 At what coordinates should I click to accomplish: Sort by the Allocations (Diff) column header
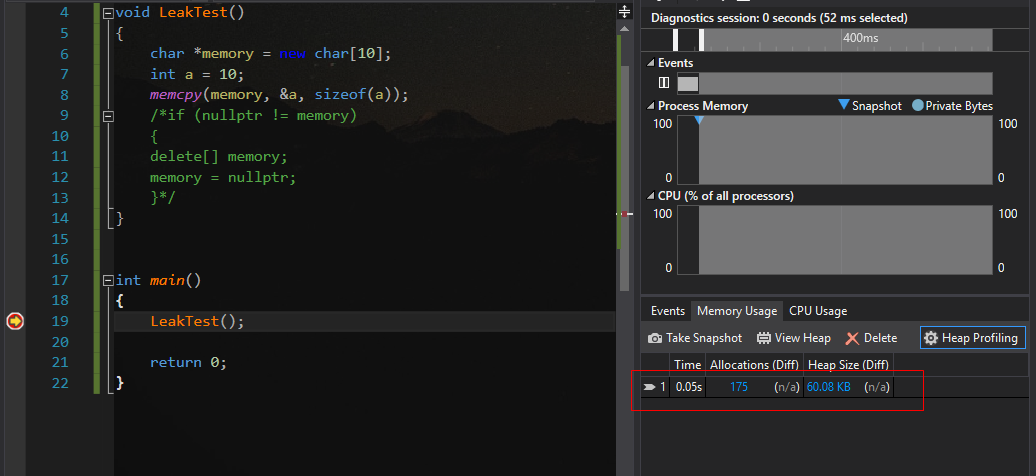pos(754,364)
